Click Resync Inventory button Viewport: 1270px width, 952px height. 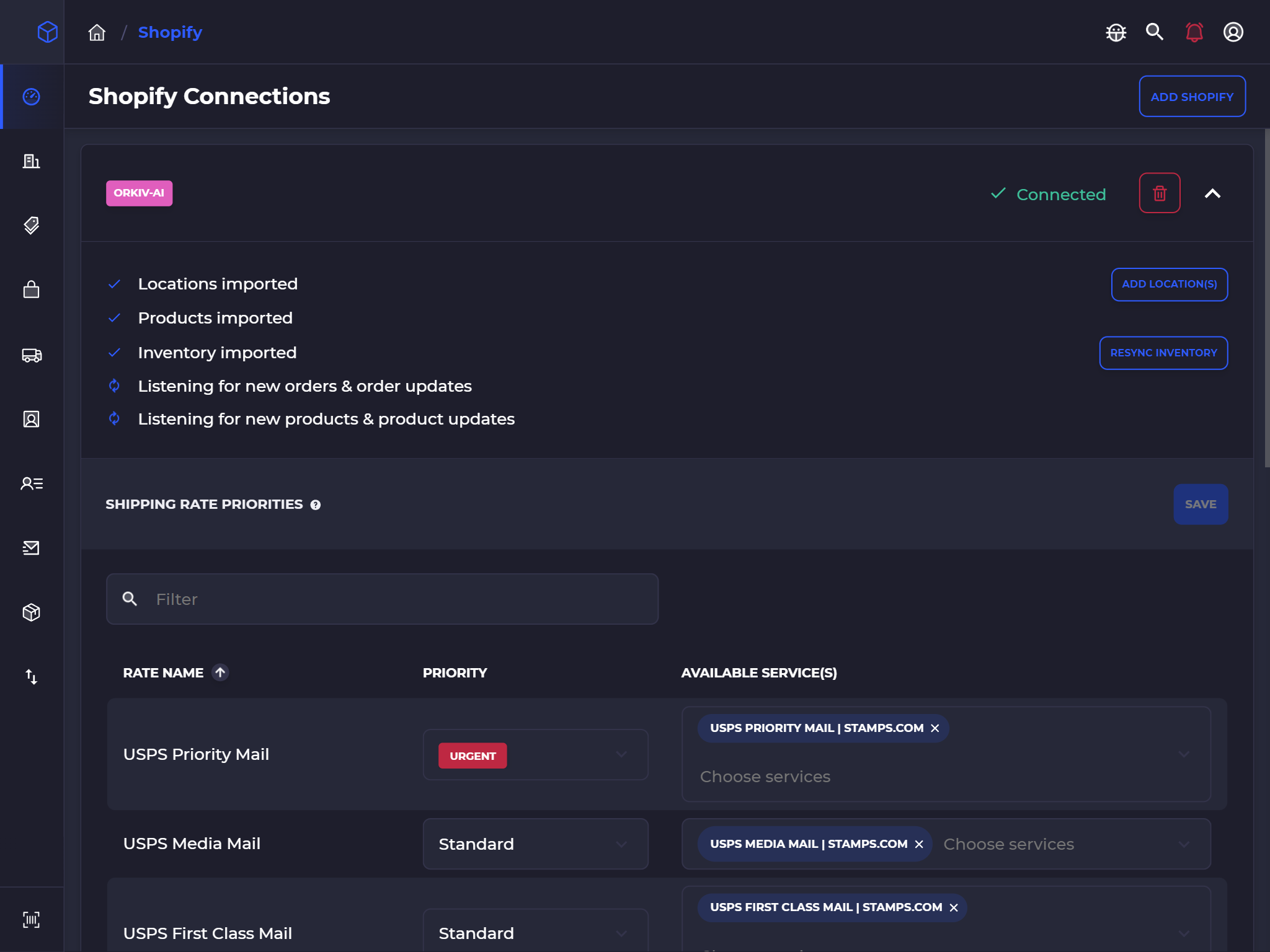1163,353
